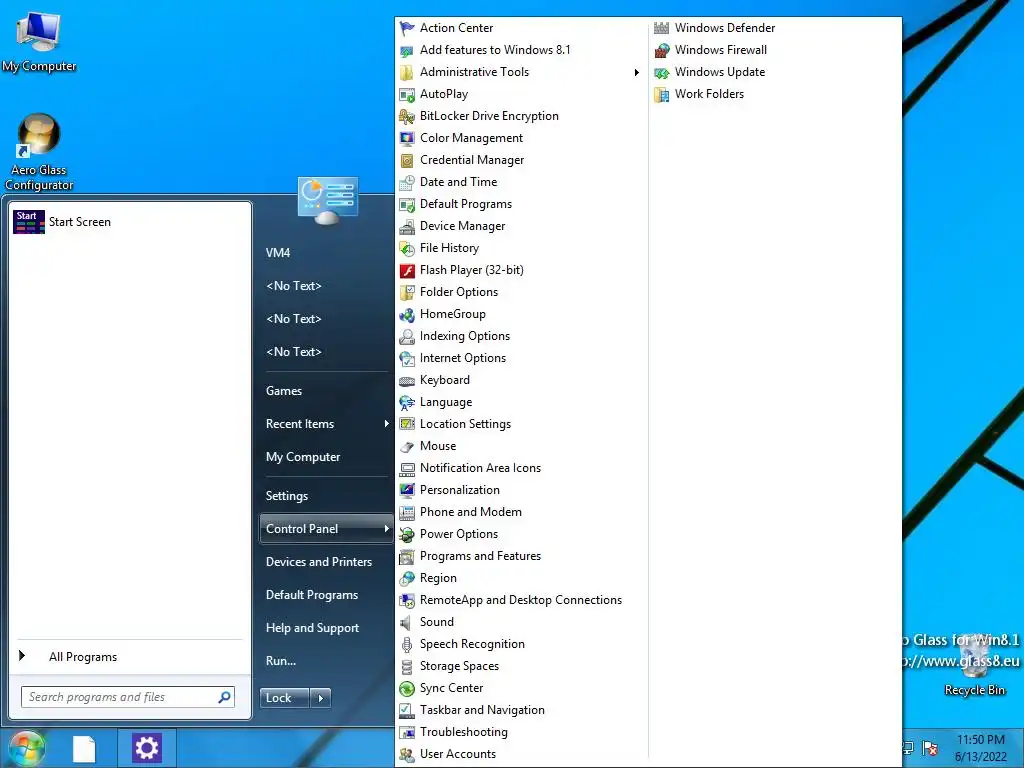
Task: Click the Indexing Options icon
Action: (x=407, y=336)
